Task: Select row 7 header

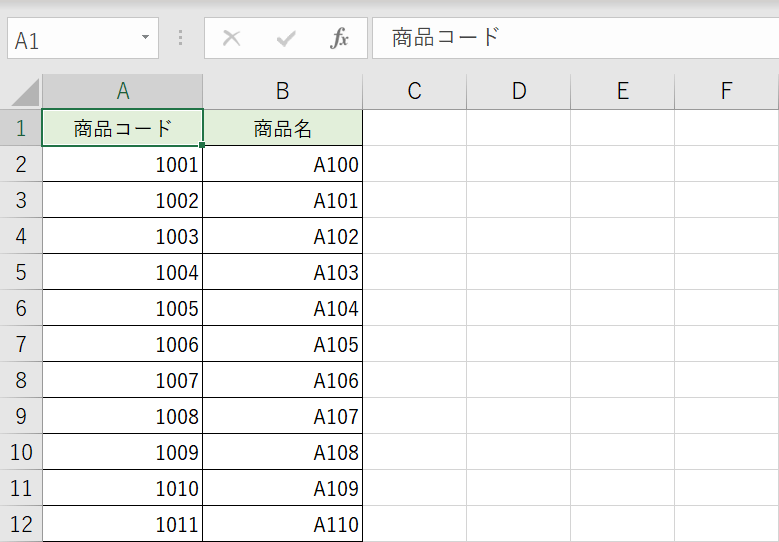Action: [21, 344]
